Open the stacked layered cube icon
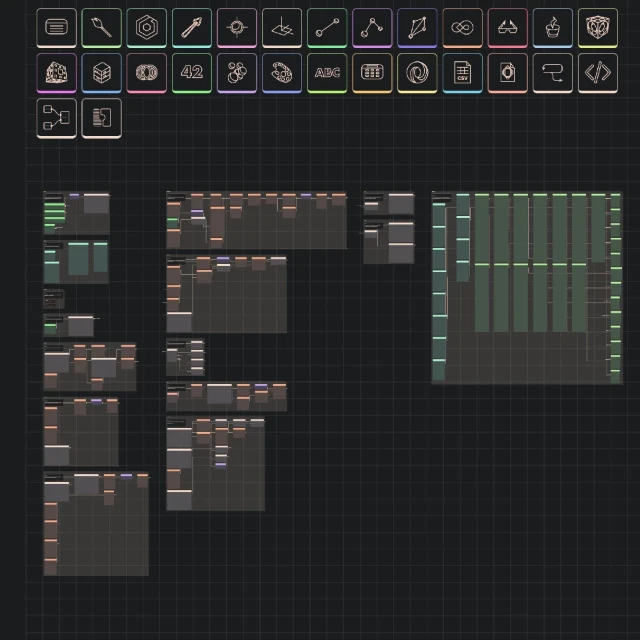The image size is (640, 640). (x=102, y=73)
